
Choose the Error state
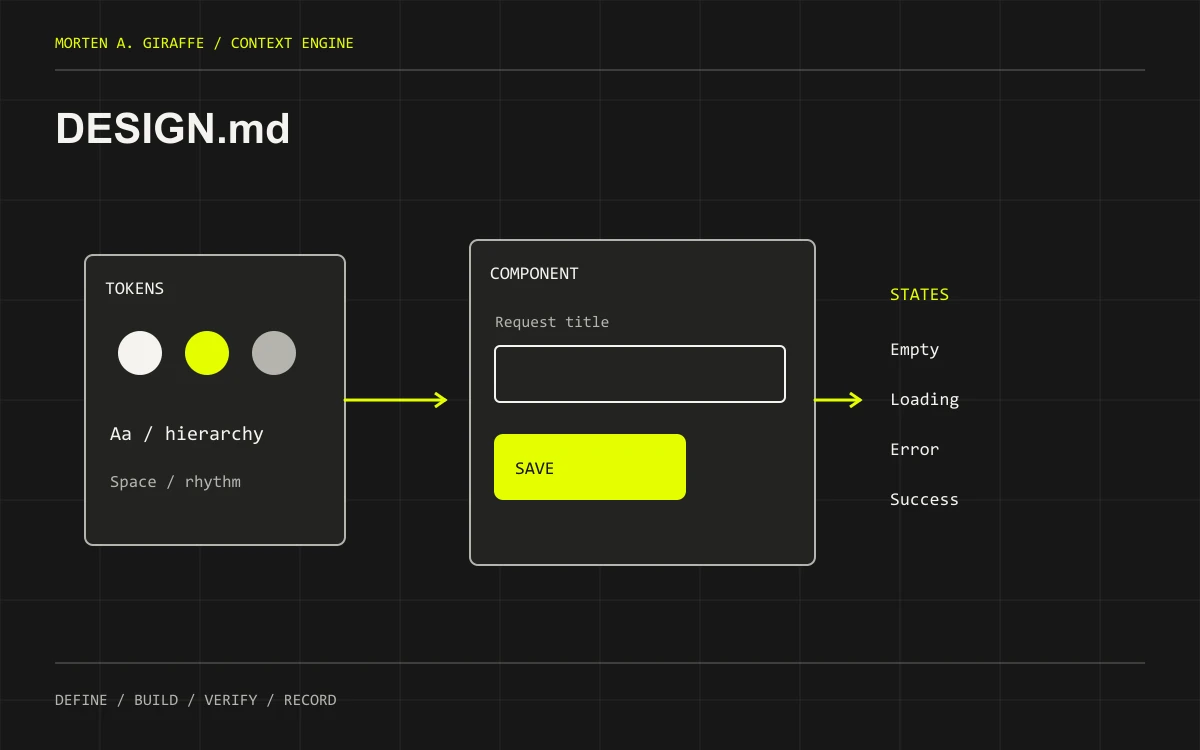tap(915, 449)
